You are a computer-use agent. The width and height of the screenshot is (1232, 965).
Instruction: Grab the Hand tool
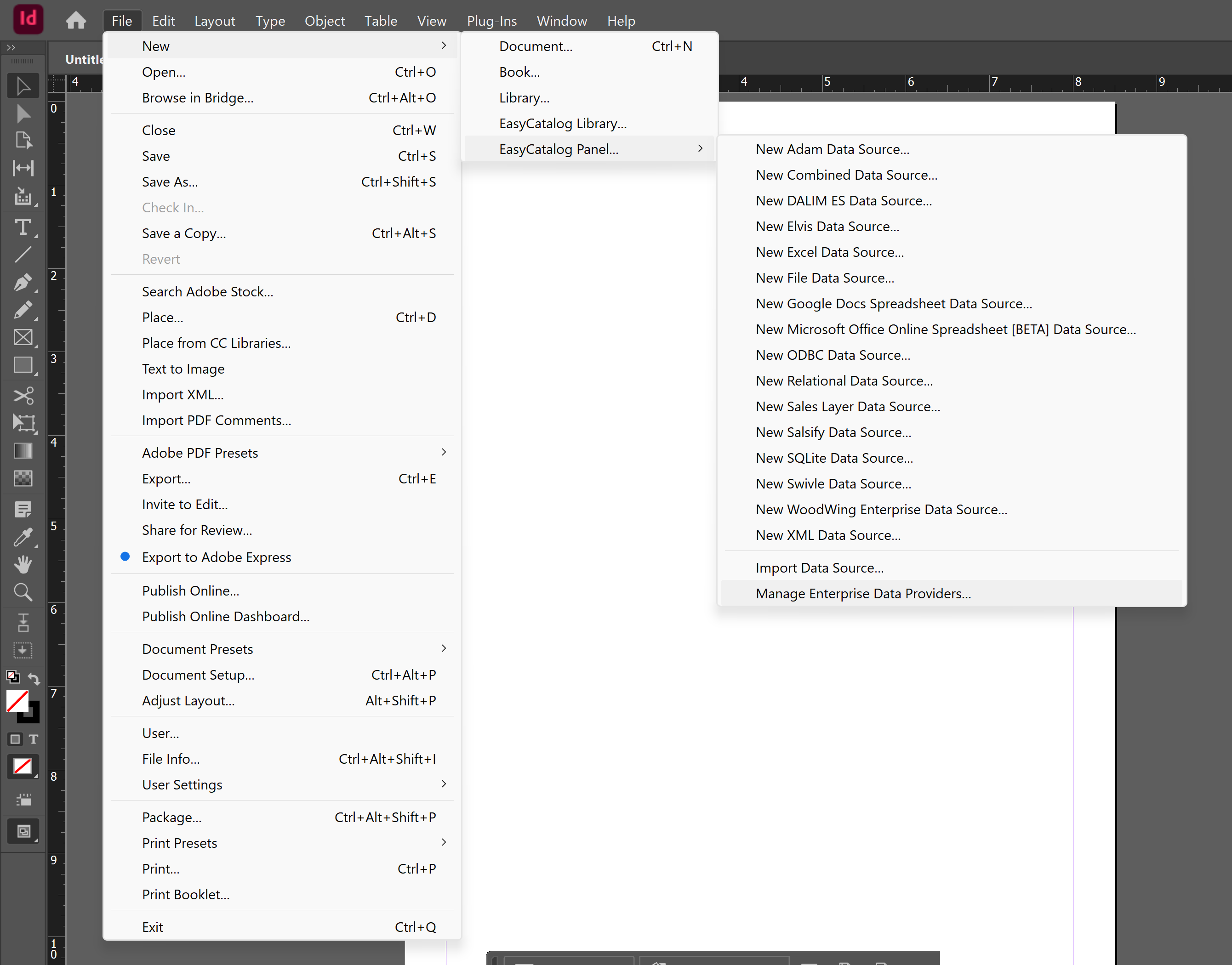coord(23,564)
